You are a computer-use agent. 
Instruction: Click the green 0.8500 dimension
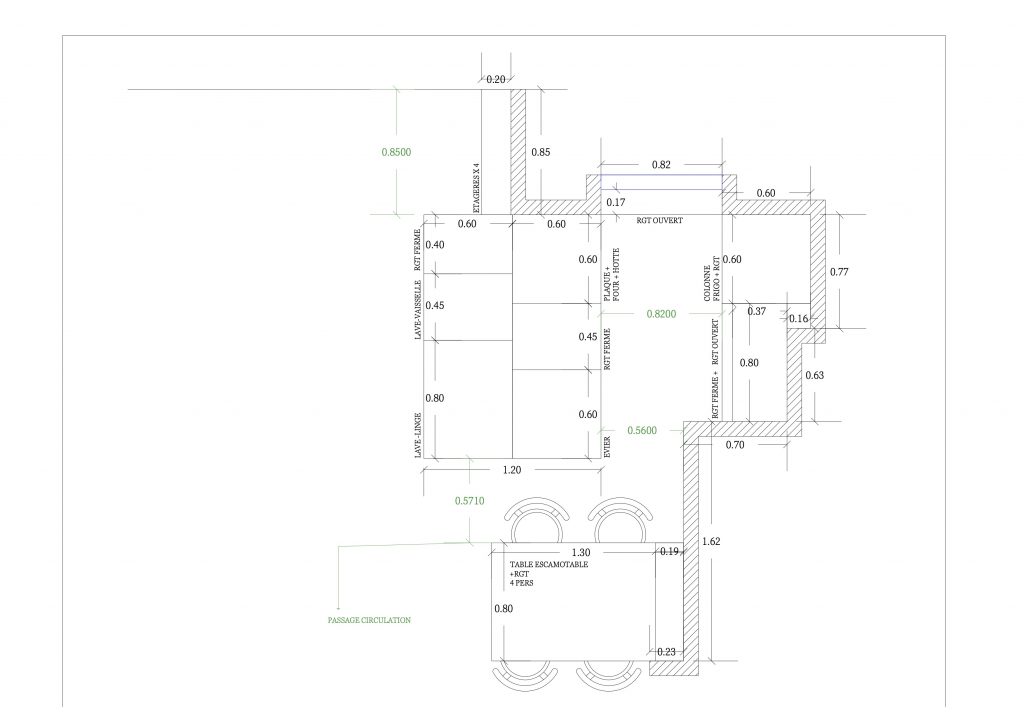click(x=397, y=152)
